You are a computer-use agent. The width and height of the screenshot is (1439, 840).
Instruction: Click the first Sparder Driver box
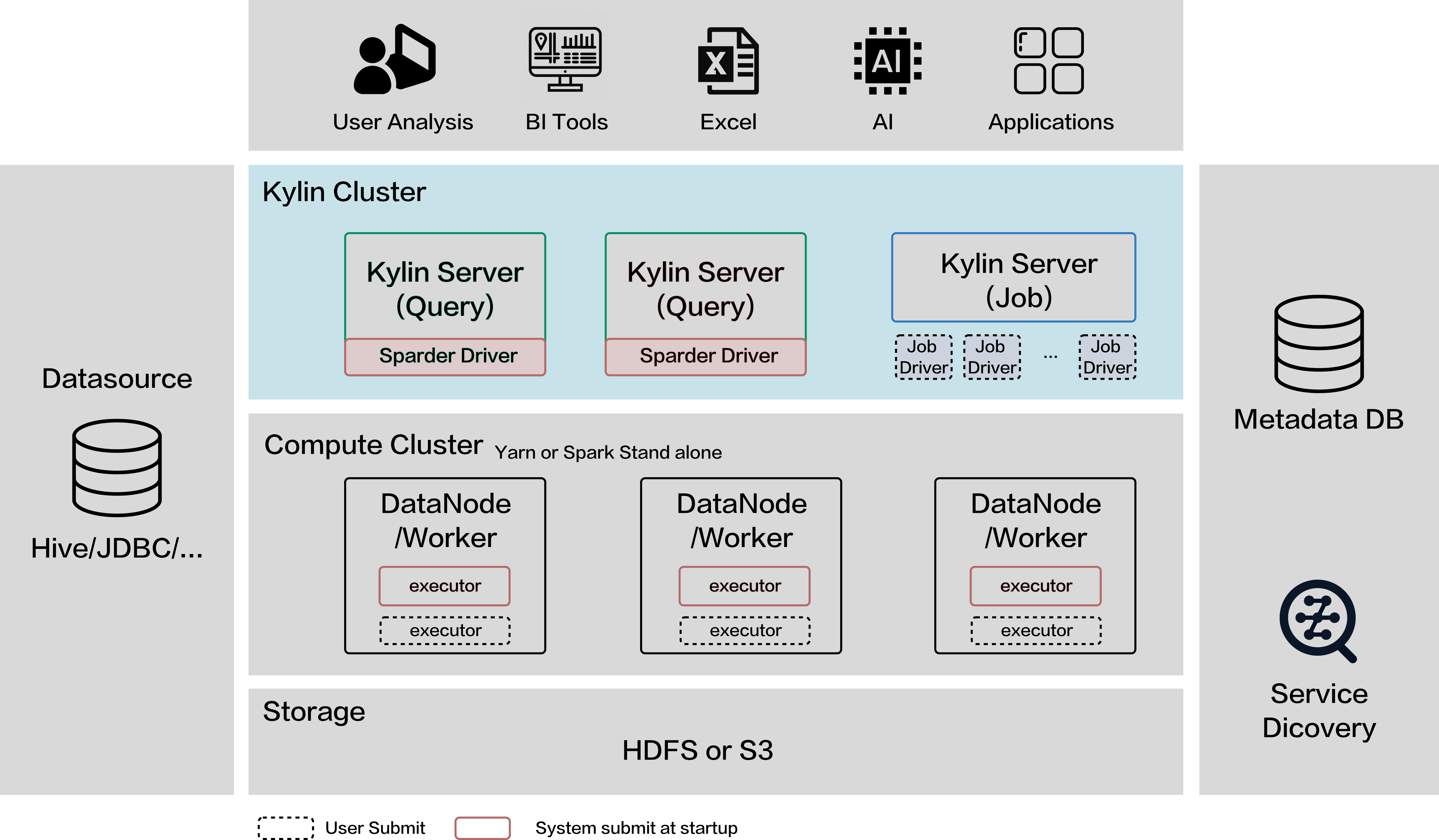tap(445, 357)
